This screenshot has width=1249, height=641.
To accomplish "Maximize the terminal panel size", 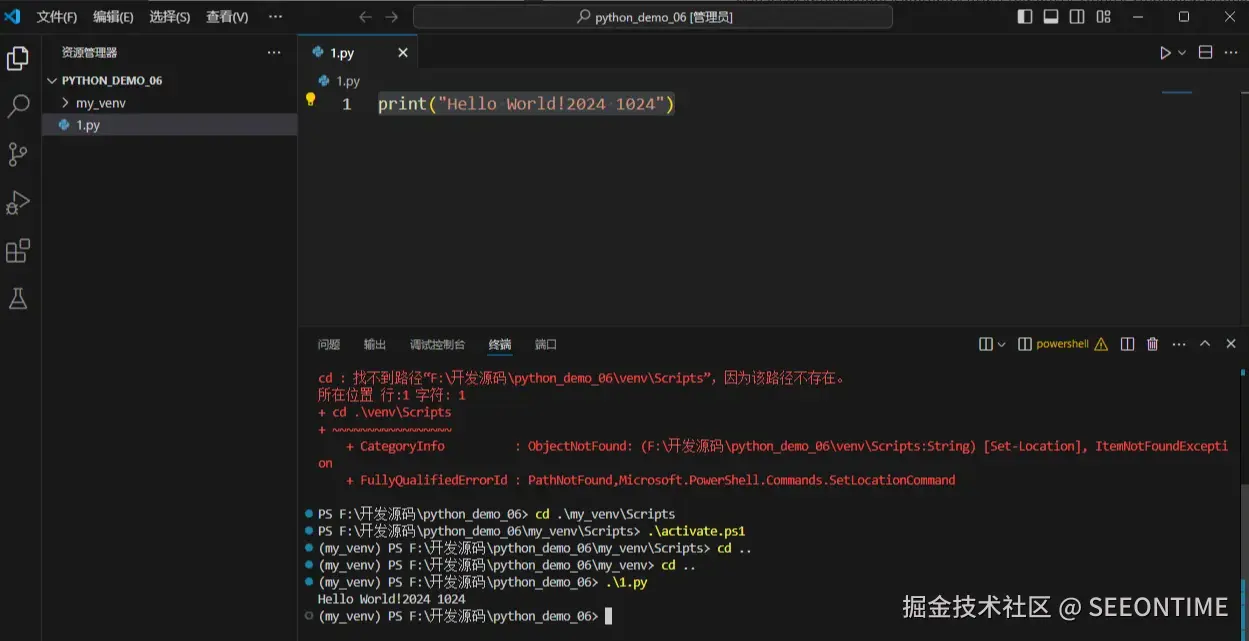I will (x=1205, y=344).
